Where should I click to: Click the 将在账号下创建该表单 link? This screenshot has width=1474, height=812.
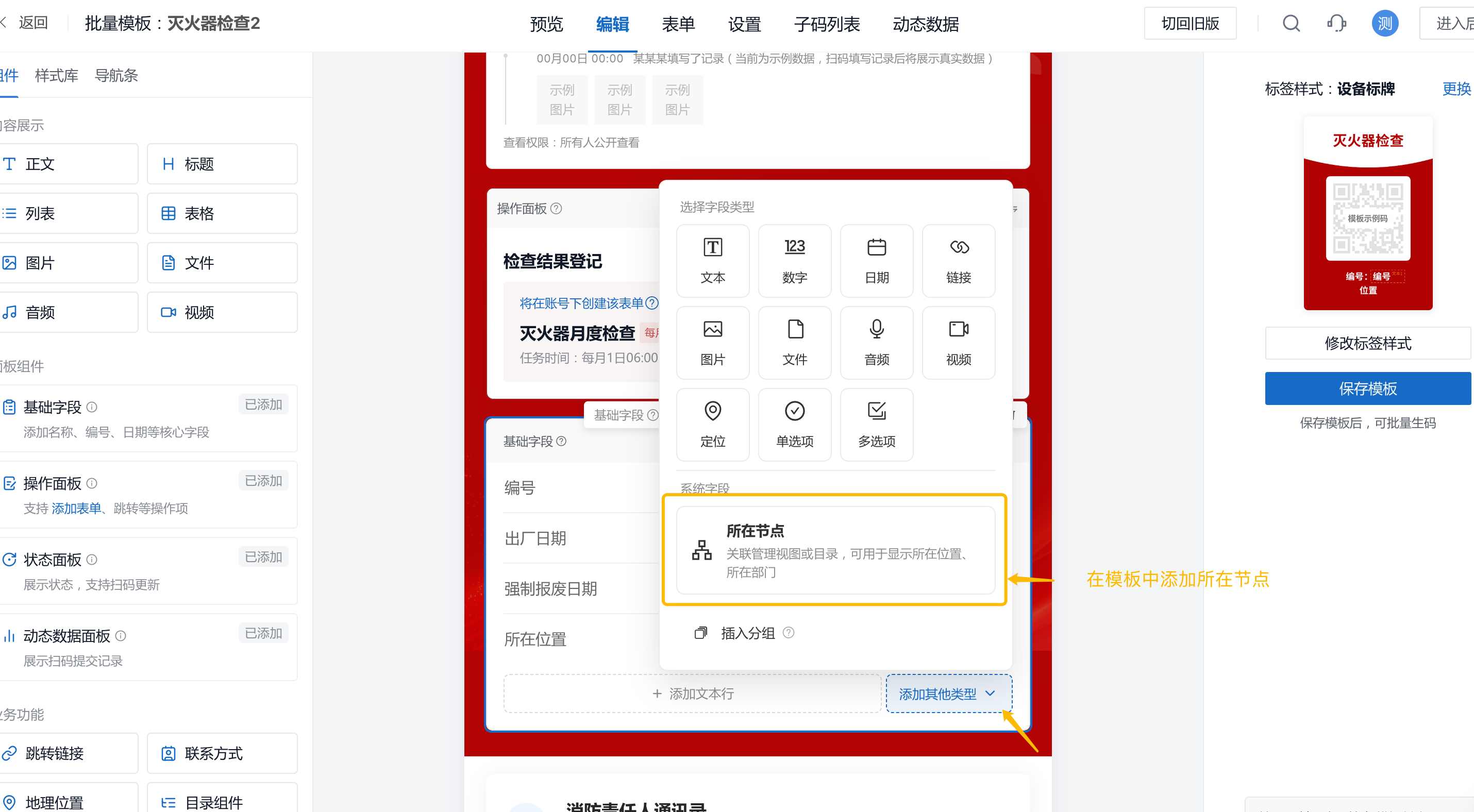tap(581, 303)
